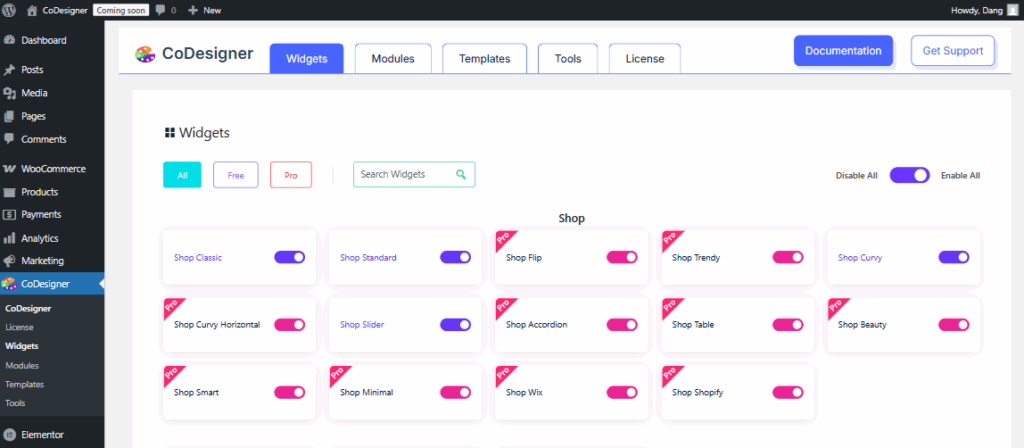Open Tools in the sidebar submenu
This screenshot has width=1024, height=448.
(15, 403)
